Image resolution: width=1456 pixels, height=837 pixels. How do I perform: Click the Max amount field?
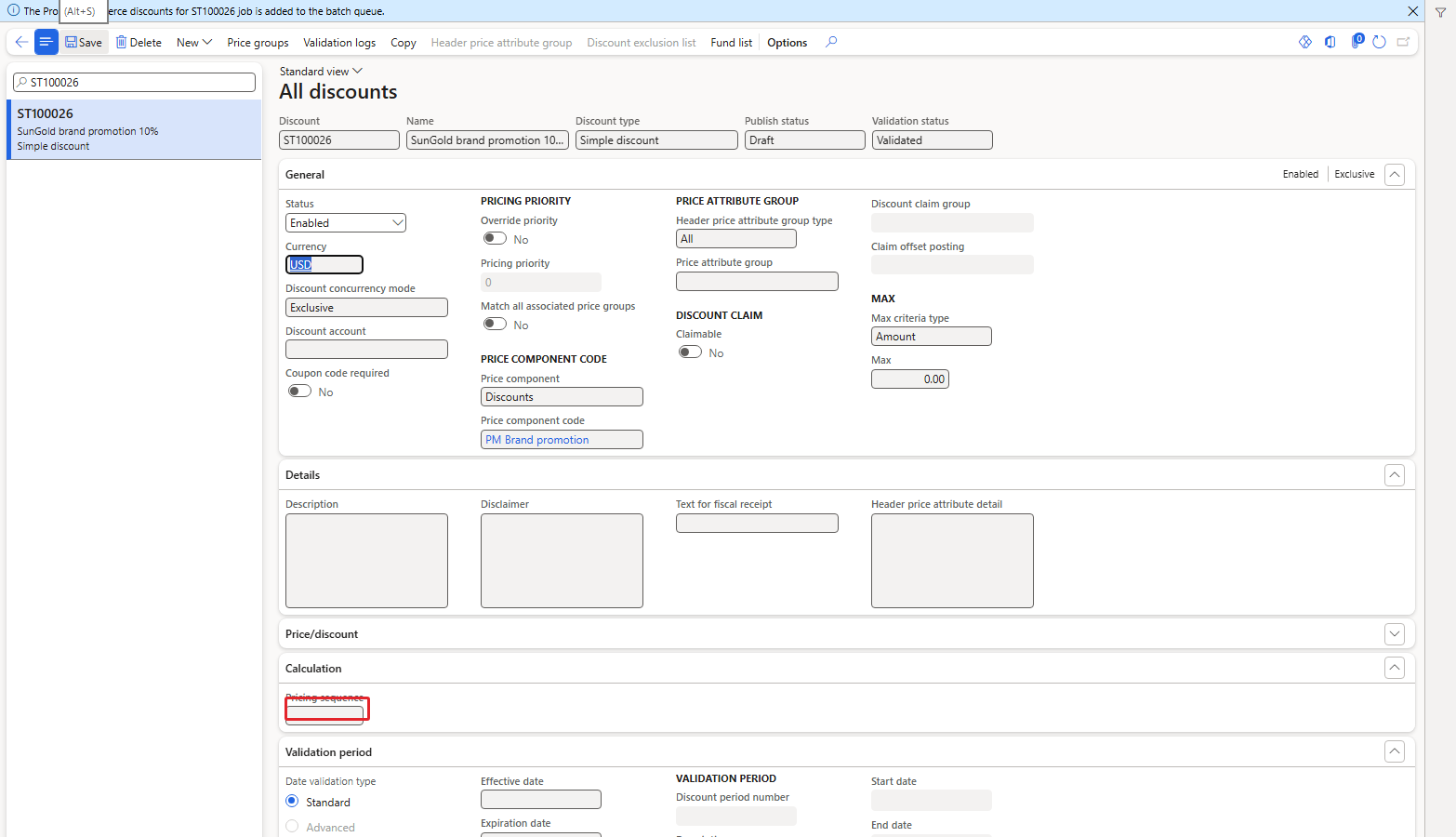(x=910, y=379)
